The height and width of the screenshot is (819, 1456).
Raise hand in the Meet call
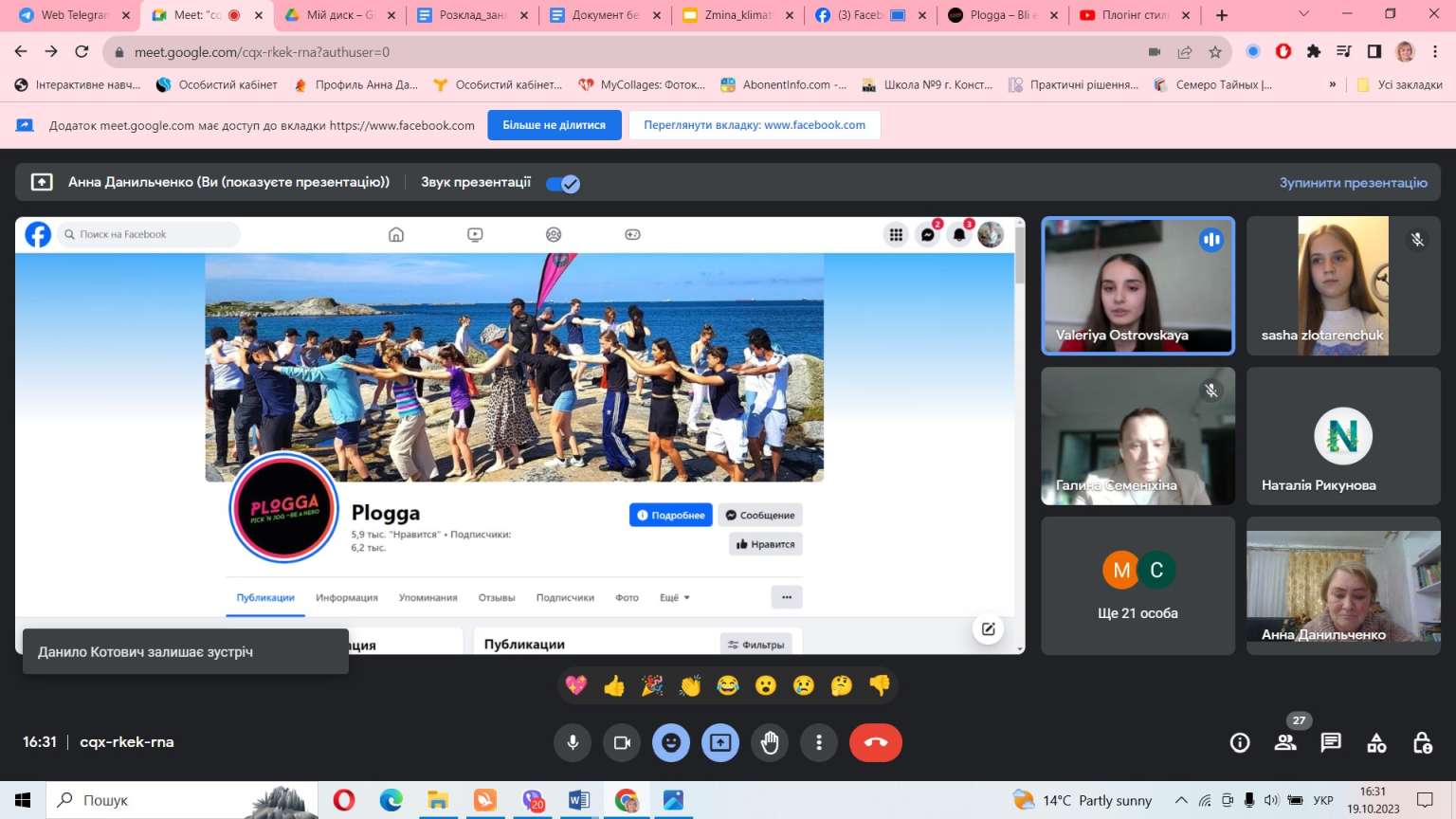[770, 743]
